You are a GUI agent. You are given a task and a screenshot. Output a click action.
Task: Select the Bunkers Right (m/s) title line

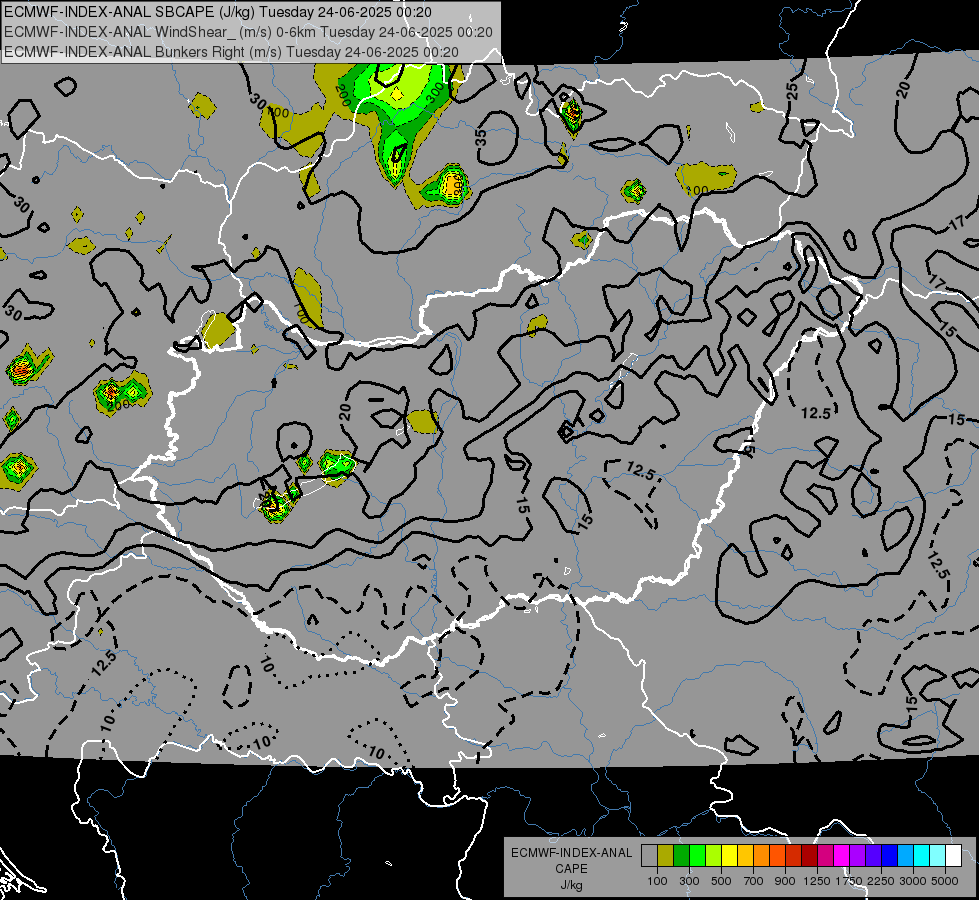231,52
